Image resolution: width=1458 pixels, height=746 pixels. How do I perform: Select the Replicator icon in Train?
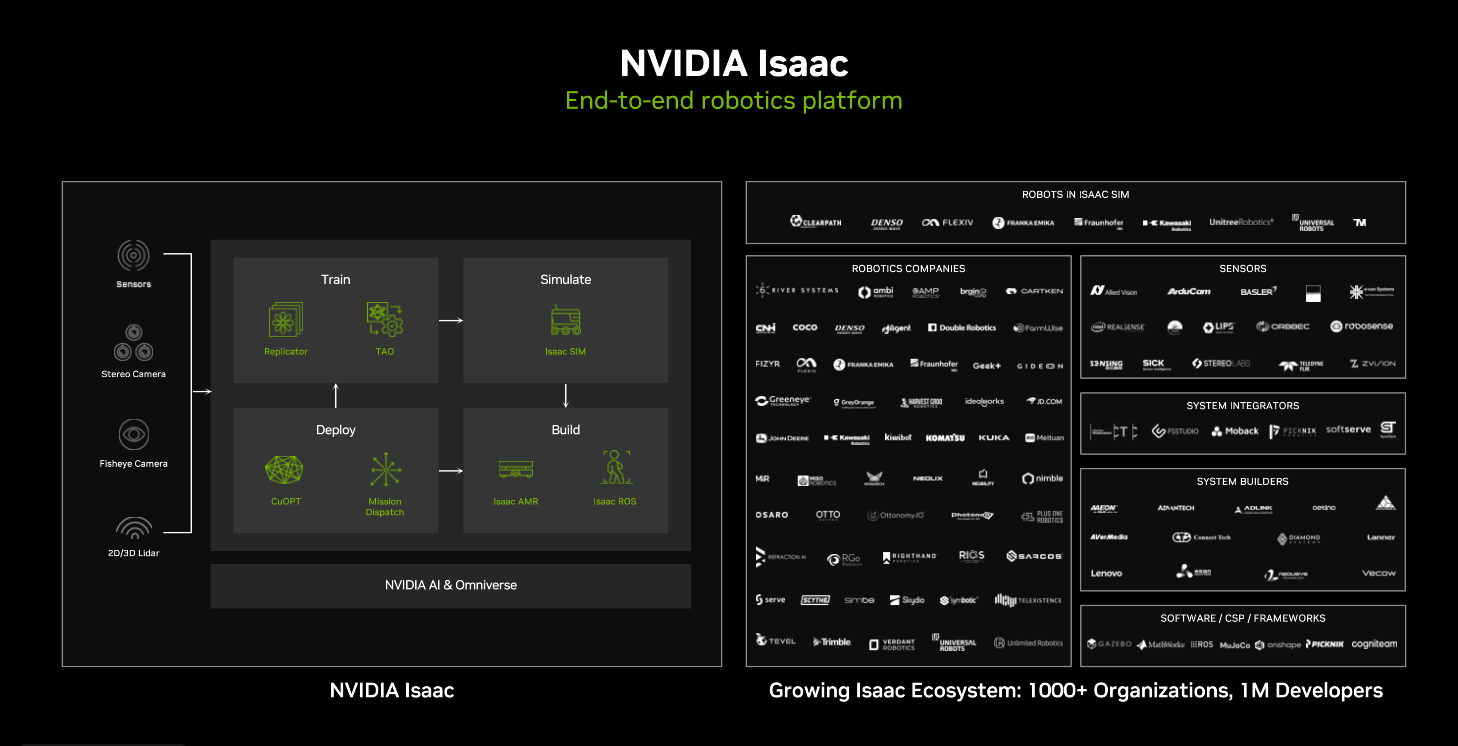click(286, 320)
